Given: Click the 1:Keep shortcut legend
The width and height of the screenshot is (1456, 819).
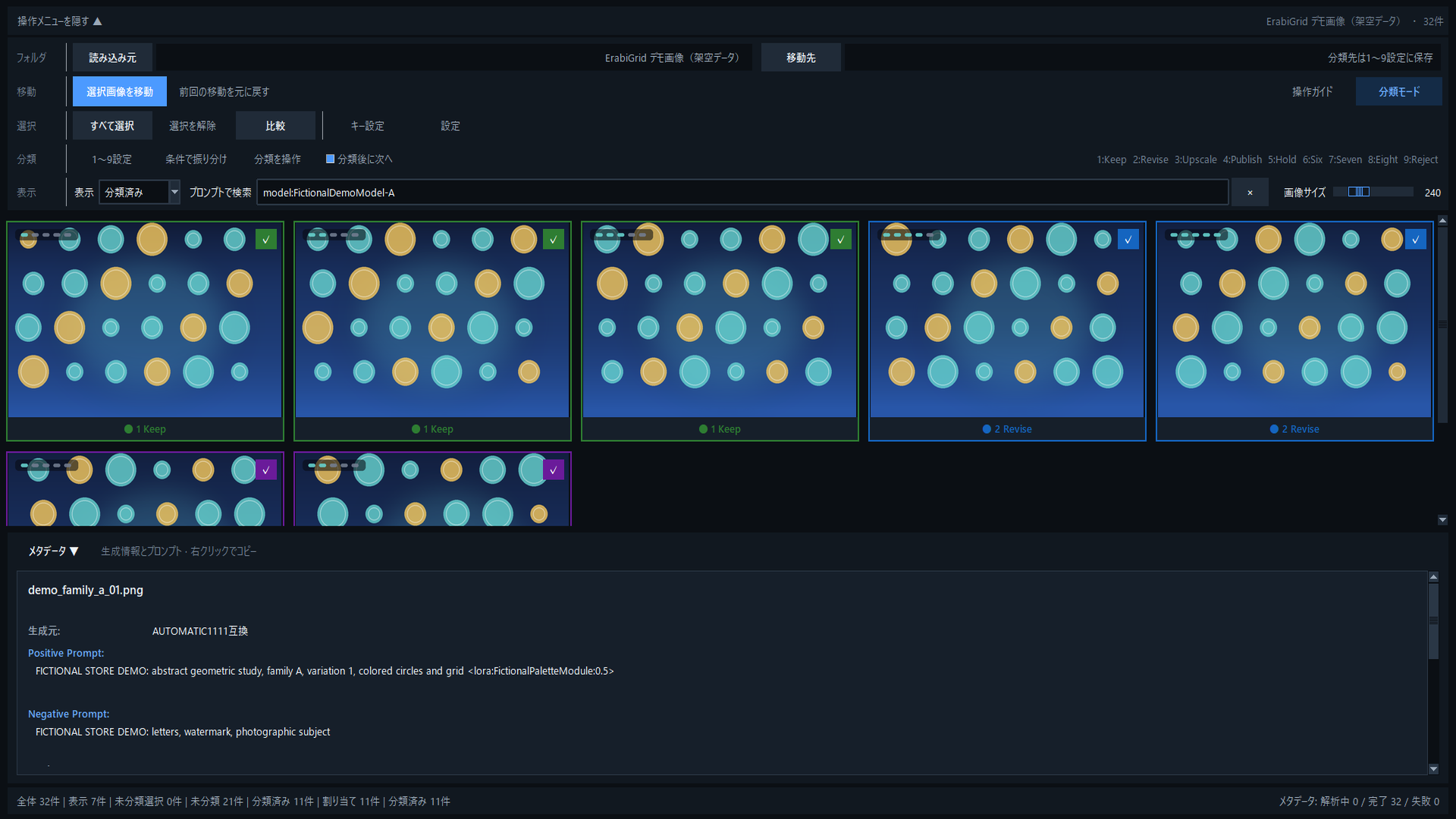Looking at the screenshot, I should point(1111,159).
